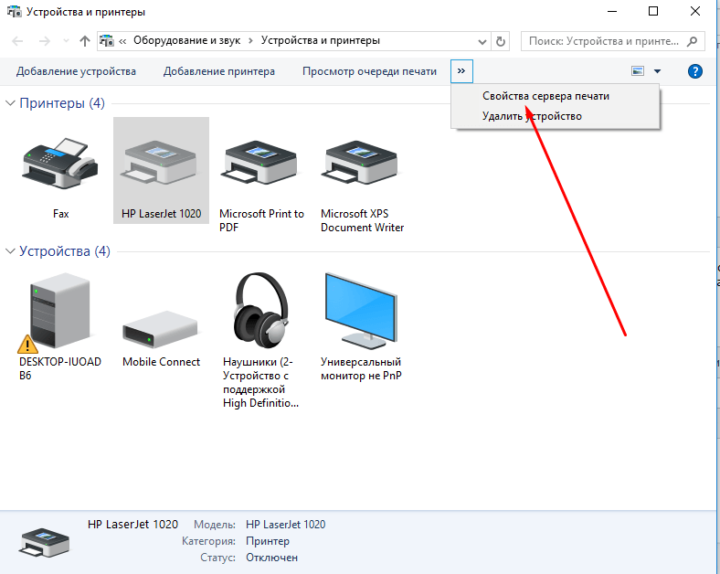Click the toolbar overflow chevron button
Viewport: 720px width, 574px height.
coord(461,72)
